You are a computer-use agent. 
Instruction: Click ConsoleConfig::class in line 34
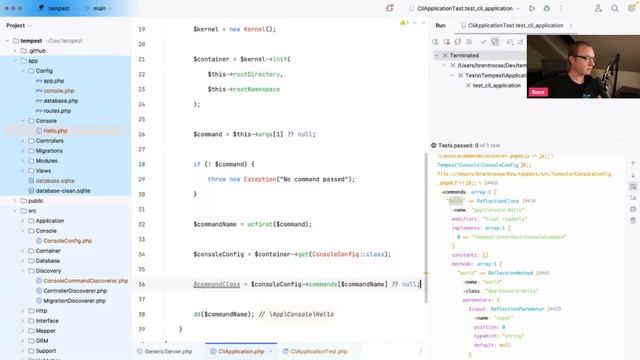point(348,254)
